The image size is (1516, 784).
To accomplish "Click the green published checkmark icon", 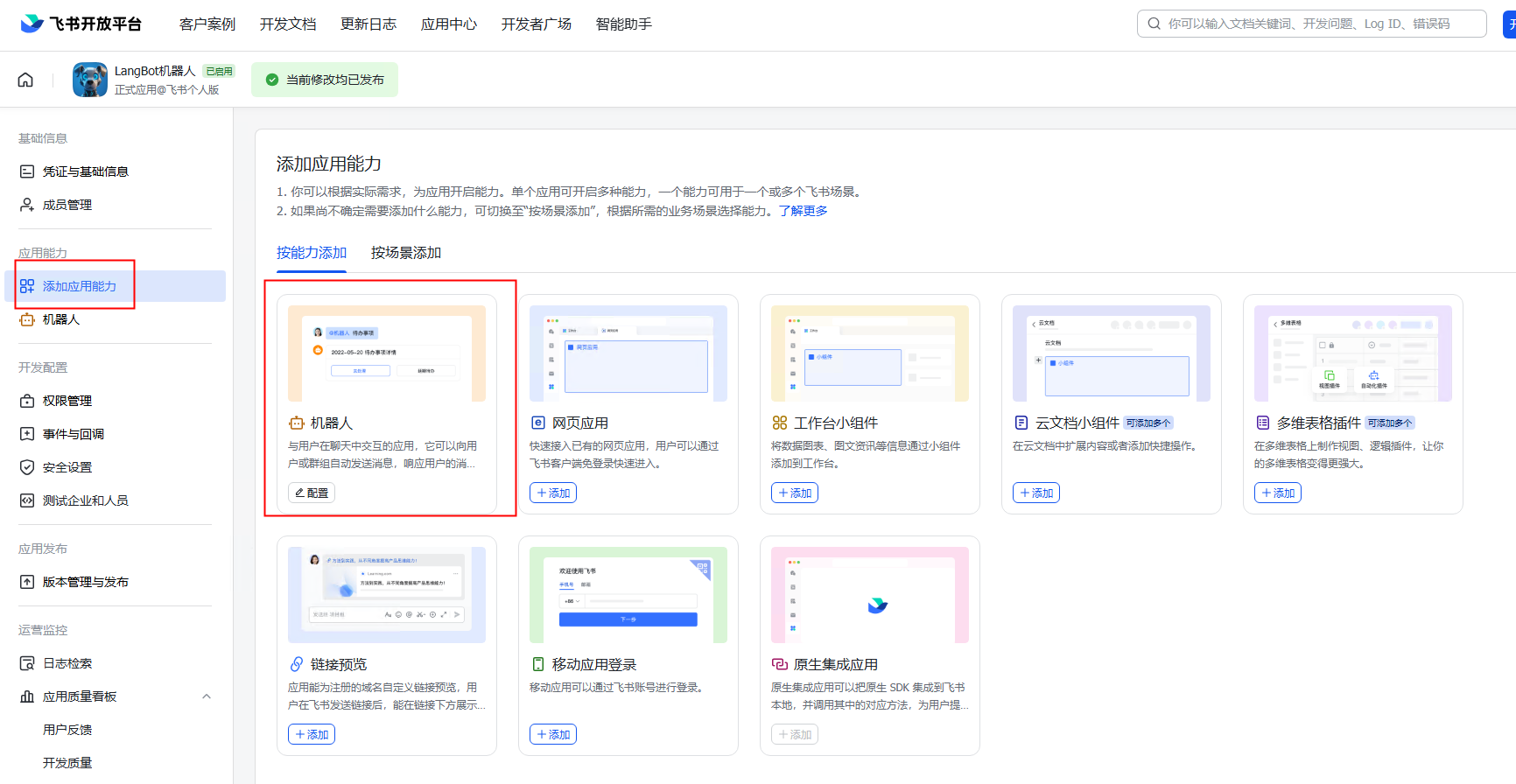I will pyautogui.click(x=272, y=80).
